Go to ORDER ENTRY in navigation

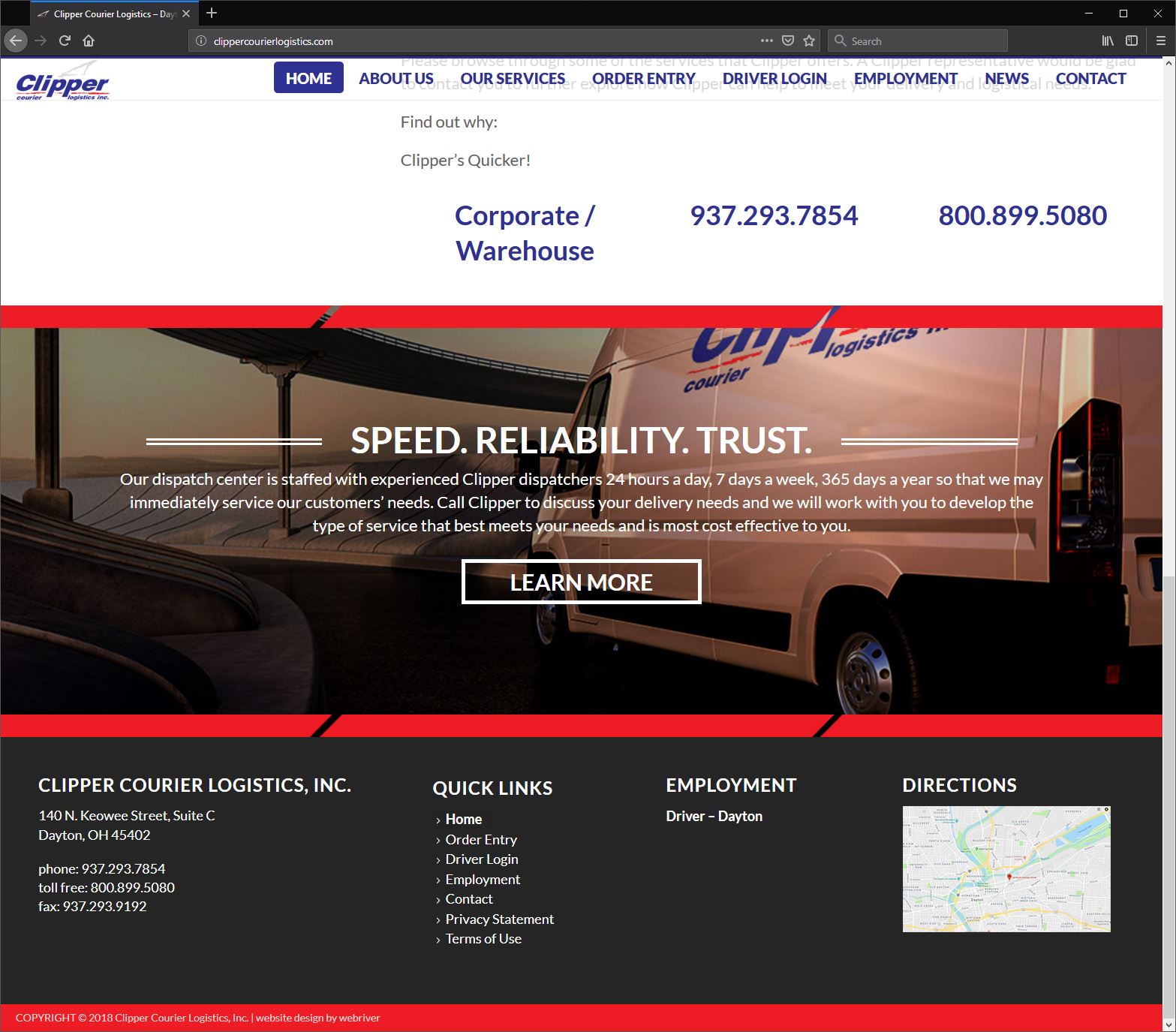643,78
